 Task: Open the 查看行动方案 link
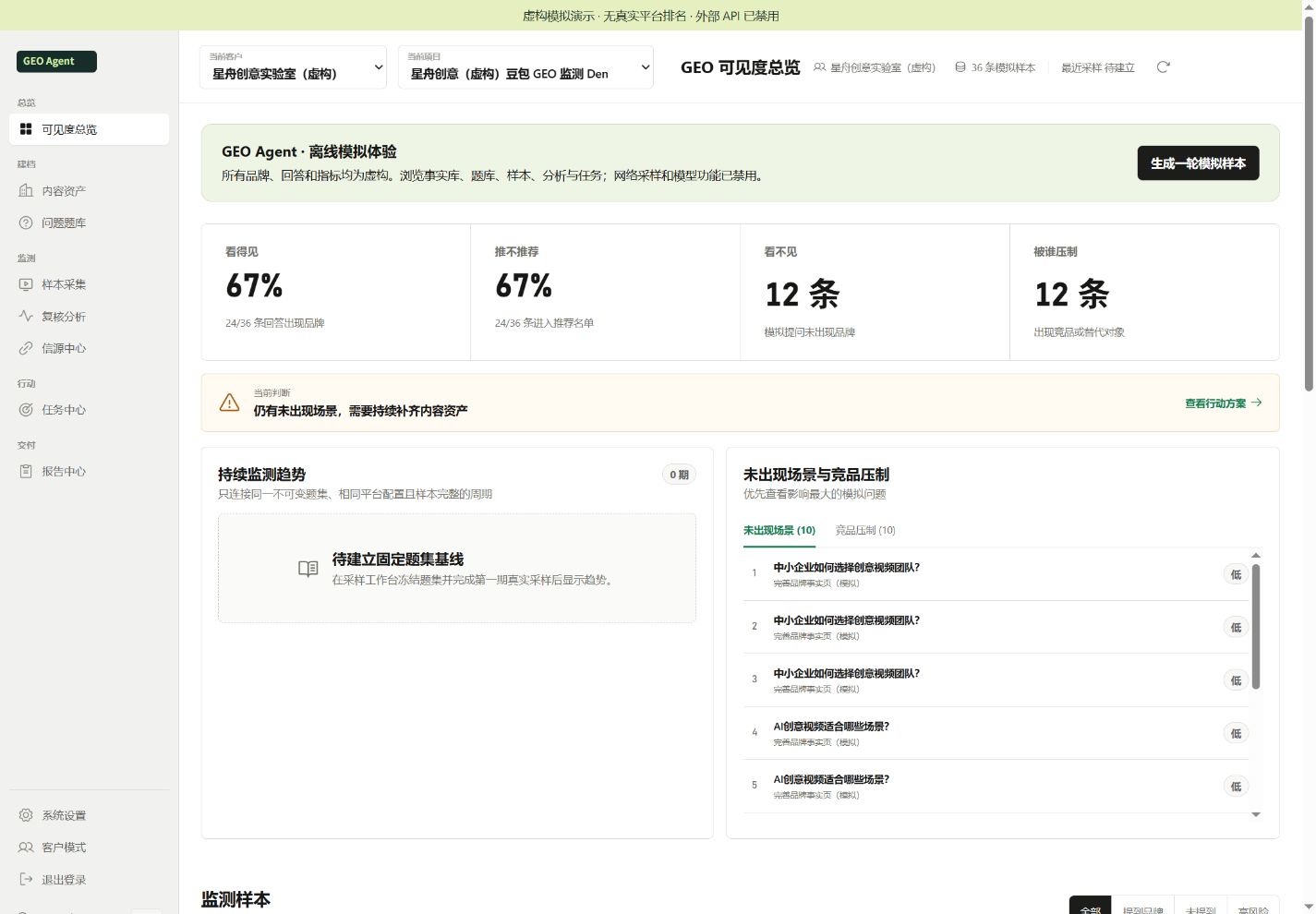click(x=1224, y=403)
